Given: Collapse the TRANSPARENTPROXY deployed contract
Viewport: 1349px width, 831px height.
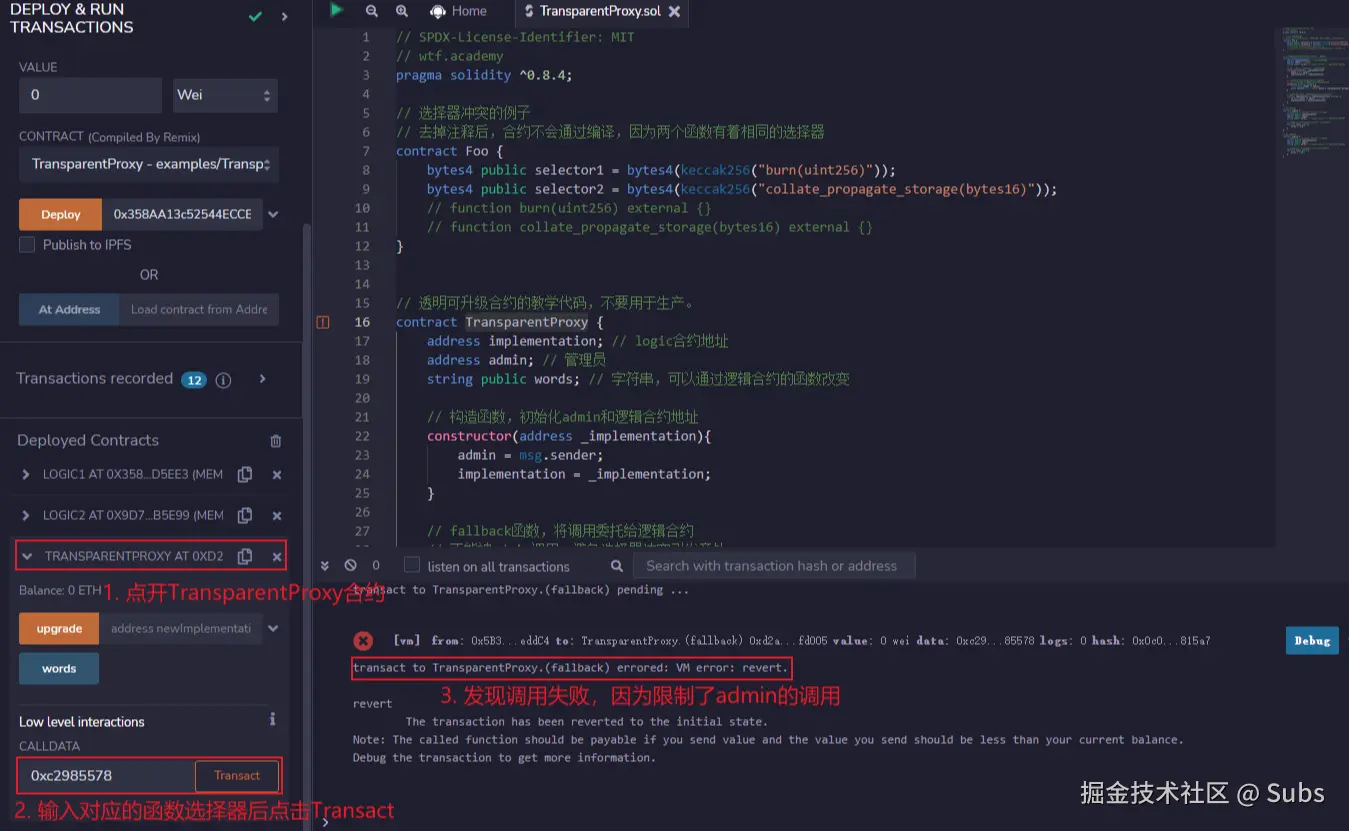Looking at the screenshot, I should click(28, 556).
